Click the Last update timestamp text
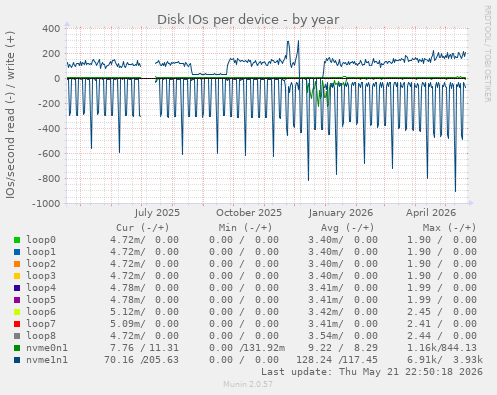 [372, 372]
